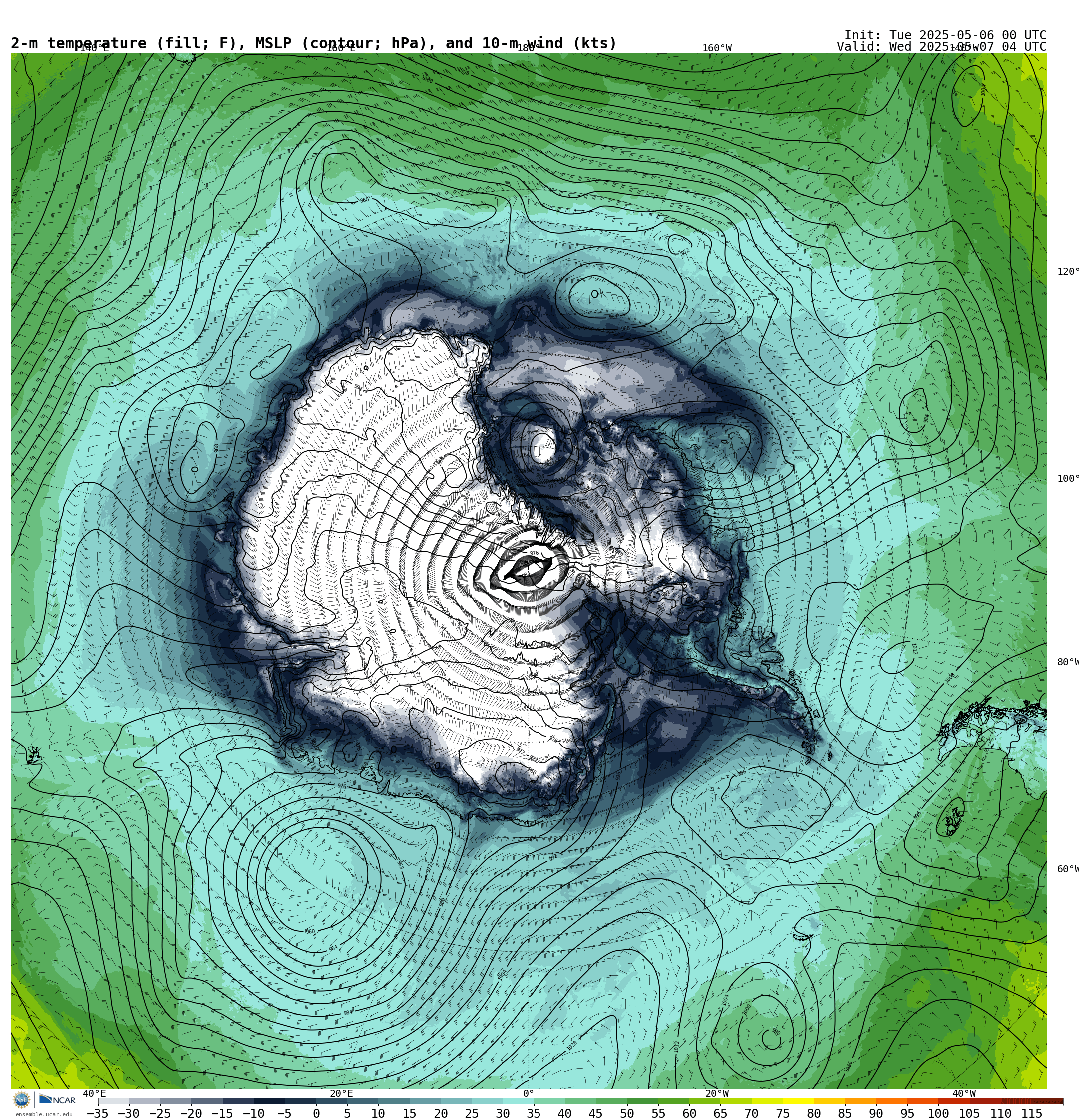Click the colorbar tick label '-10'

tap(253, 1113)
